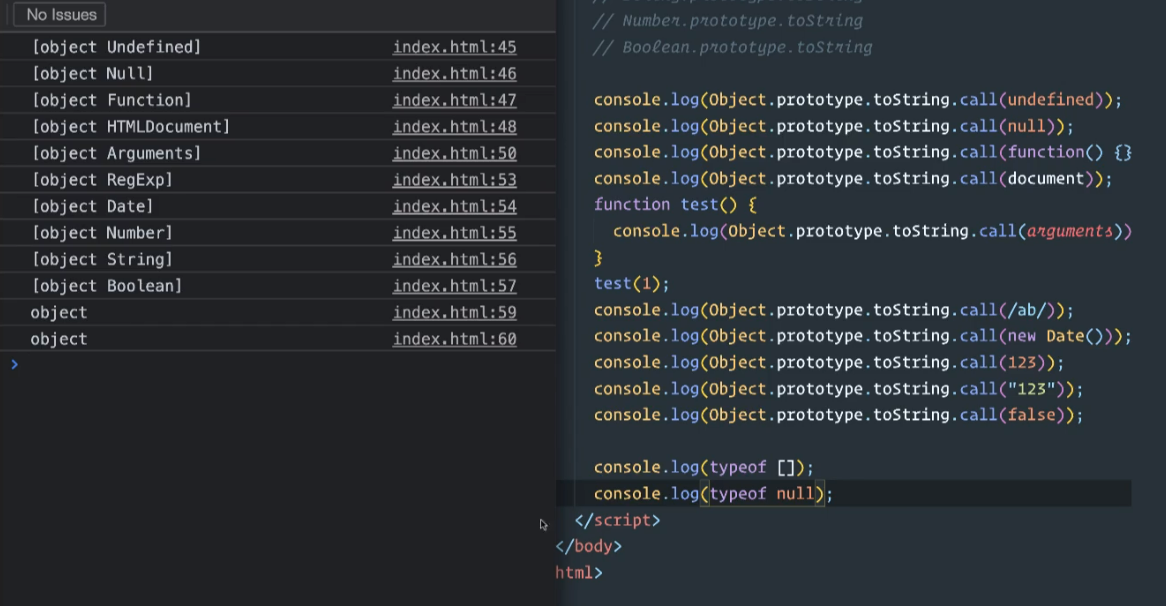This screenshot has width=1166, height=606.
Task: Open source link index.html:56
Action: coord(454,260)
